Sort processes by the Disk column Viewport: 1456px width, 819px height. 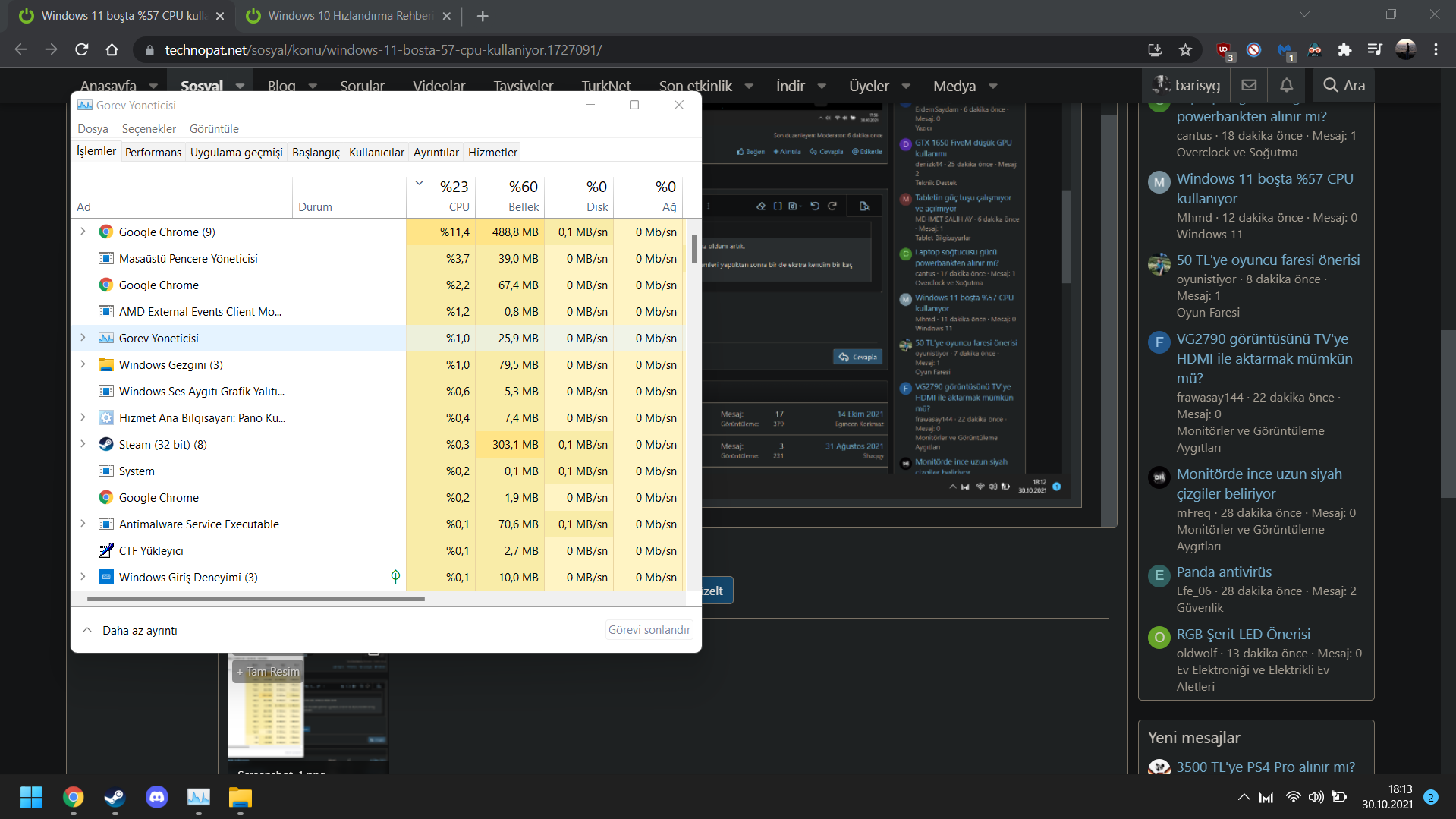[579, 196]
